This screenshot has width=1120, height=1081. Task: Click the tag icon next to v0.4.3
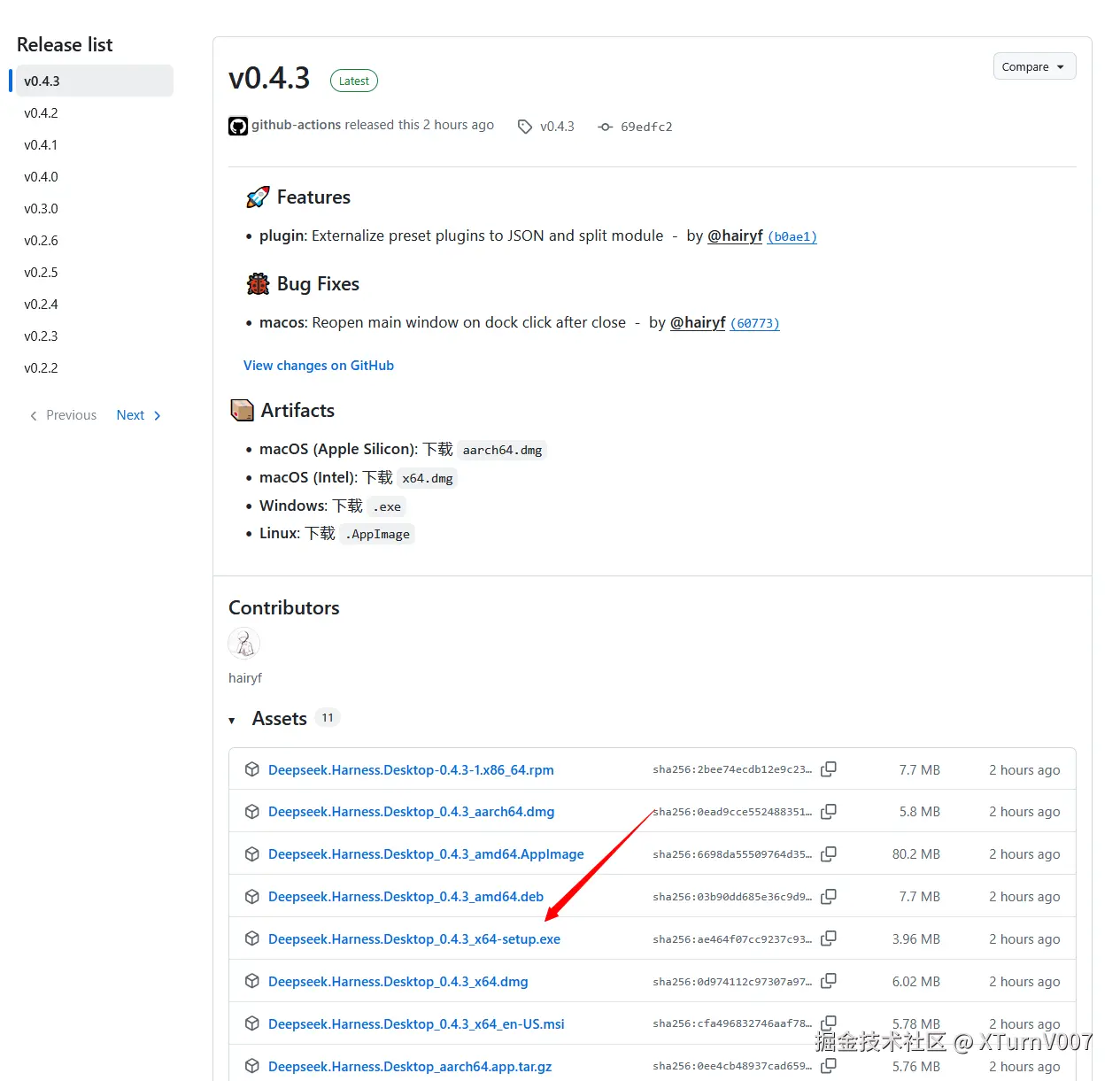[525, 127]
